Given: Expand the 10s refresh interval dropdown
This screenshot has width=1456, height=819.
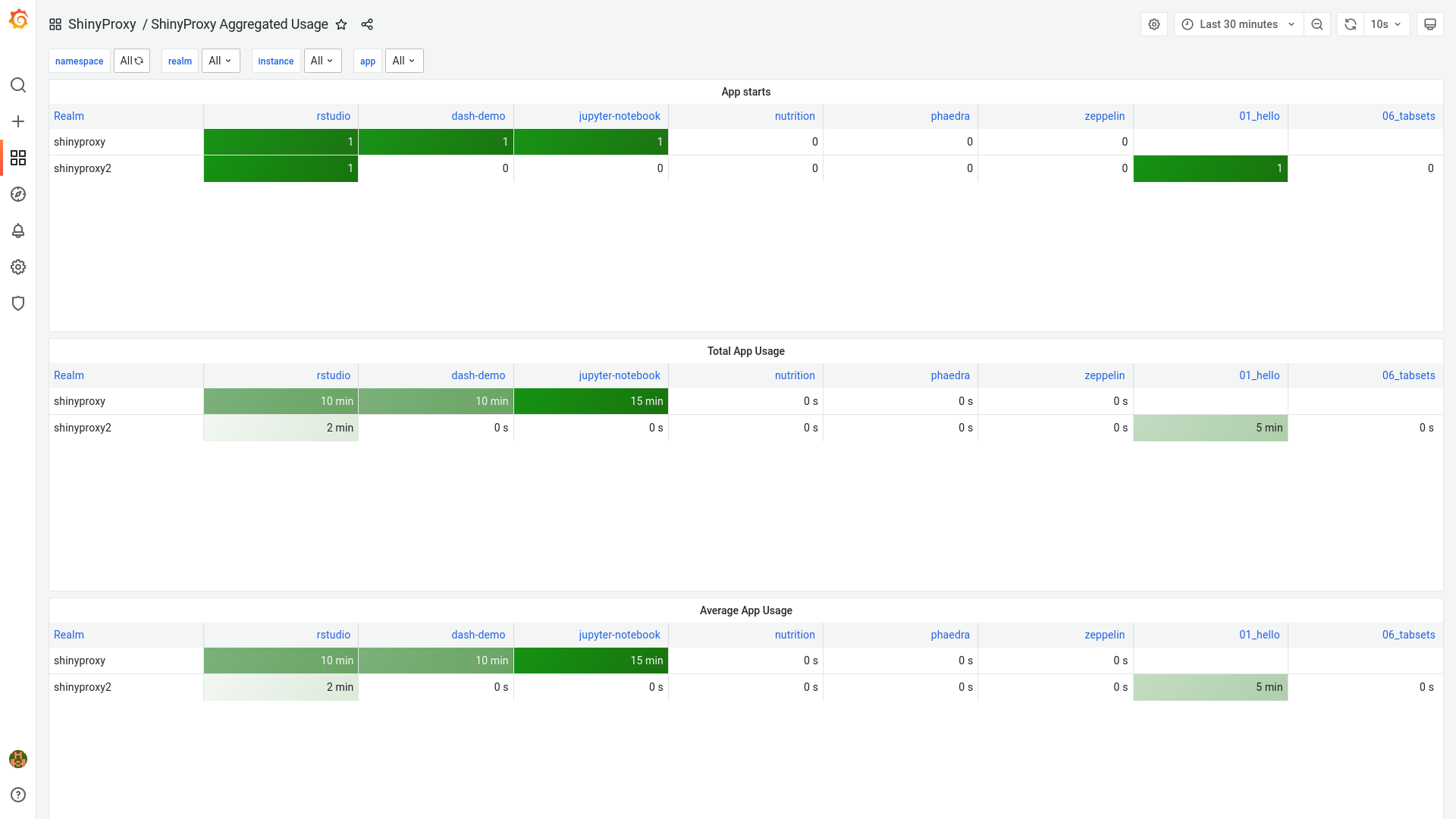Looking at the screenshot, I should (1386, 24).
